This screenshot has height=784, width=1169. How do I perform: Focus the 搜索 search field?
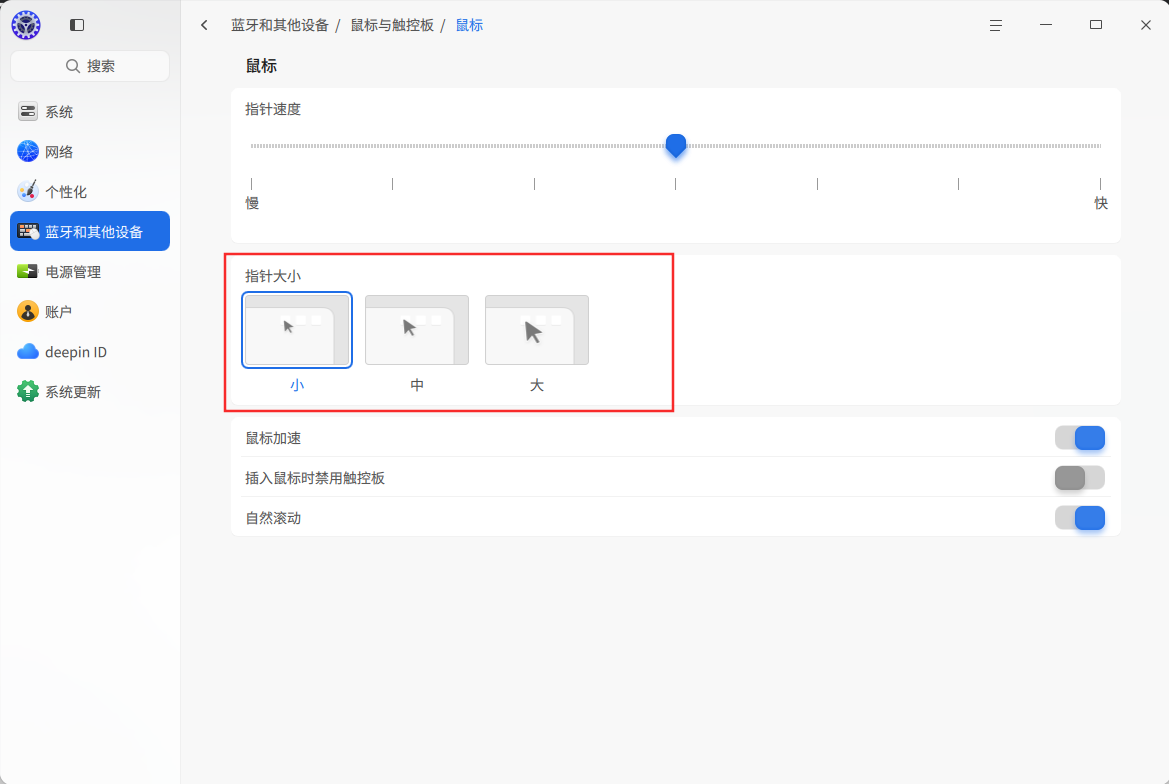90,66
